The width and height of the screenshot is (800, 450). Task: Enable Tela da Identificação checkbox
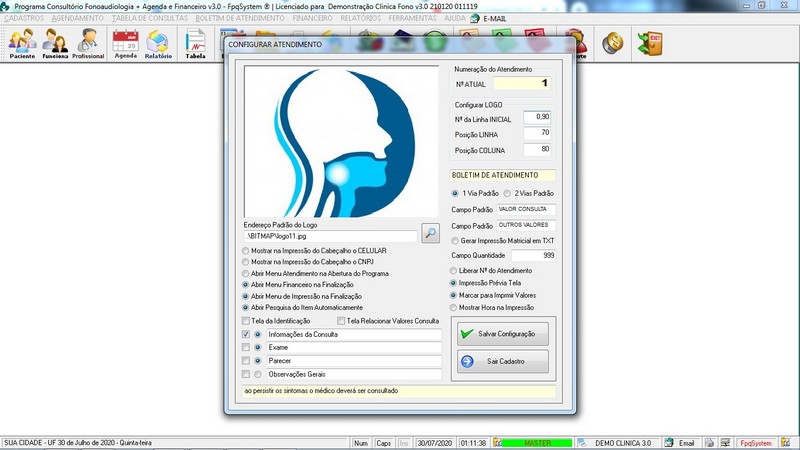[247, 321]
